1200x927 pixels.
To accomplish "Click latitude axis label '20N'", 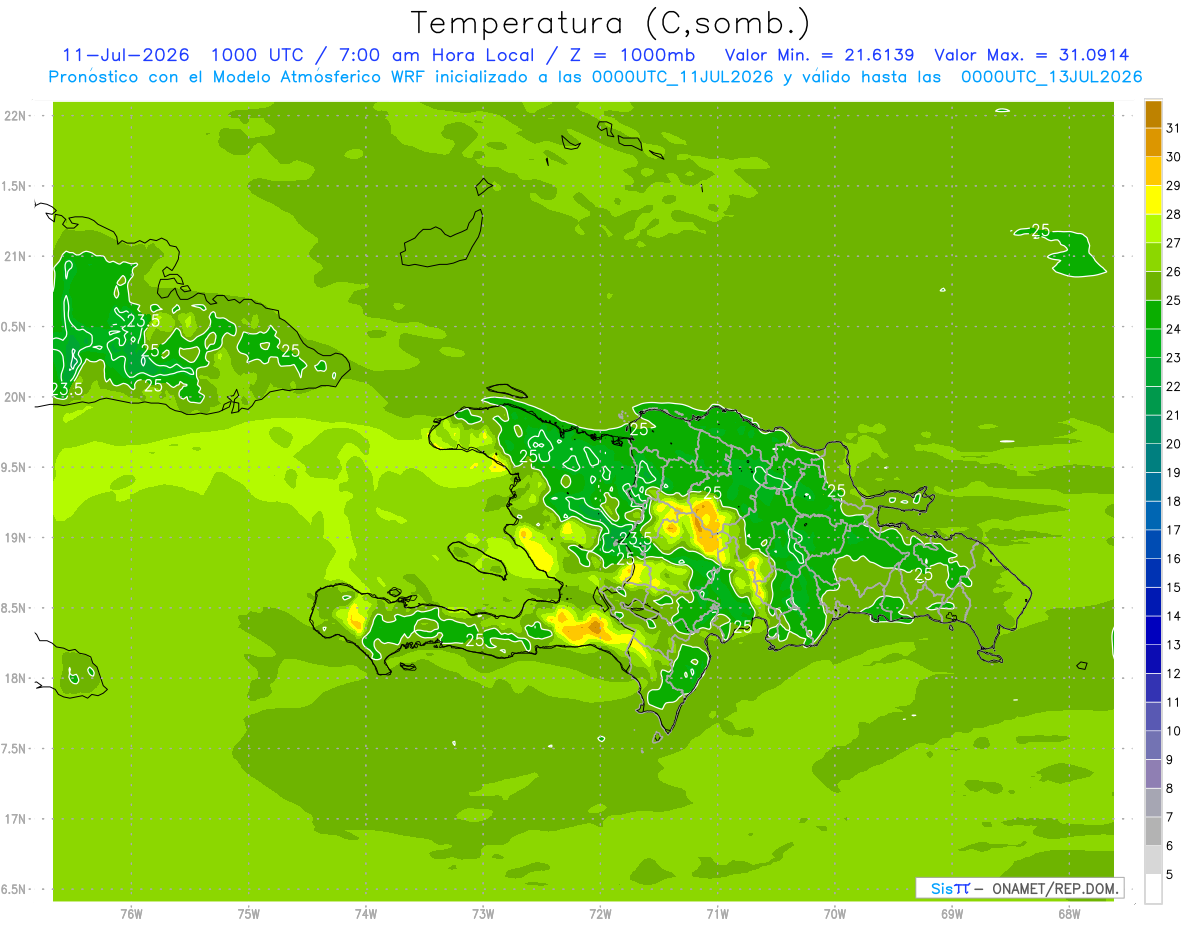I will click(x=17, y=397).
